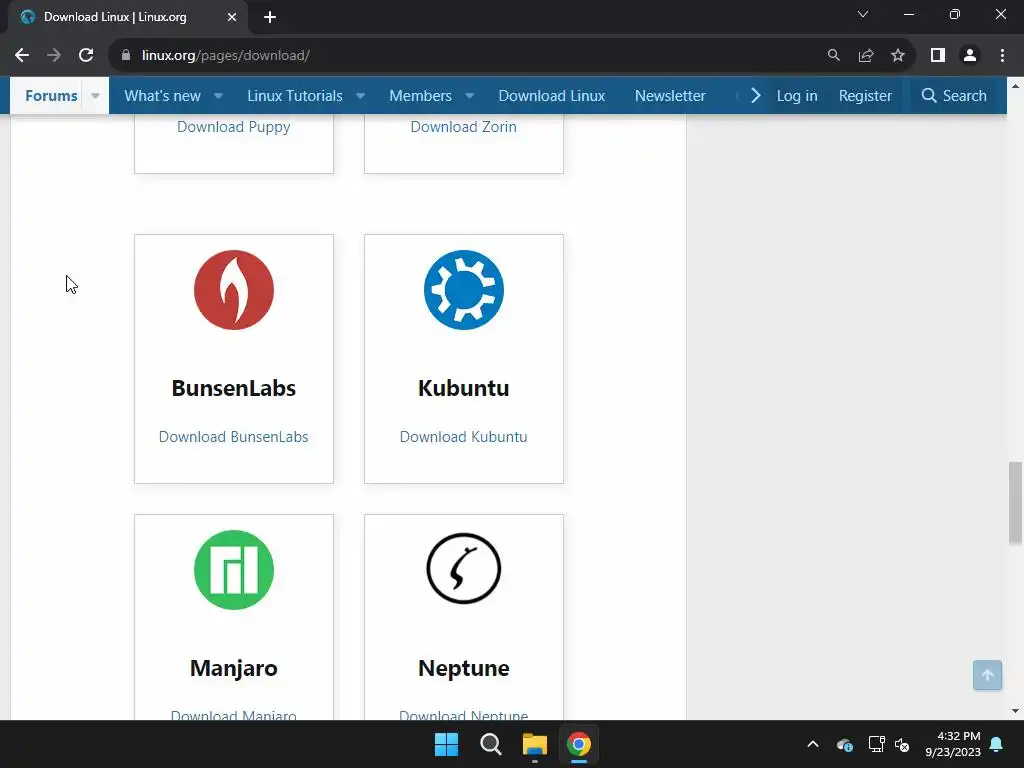The image size is (1024, 768).
Task: Click the Neptune circular logo
Action: click(464, 569)
